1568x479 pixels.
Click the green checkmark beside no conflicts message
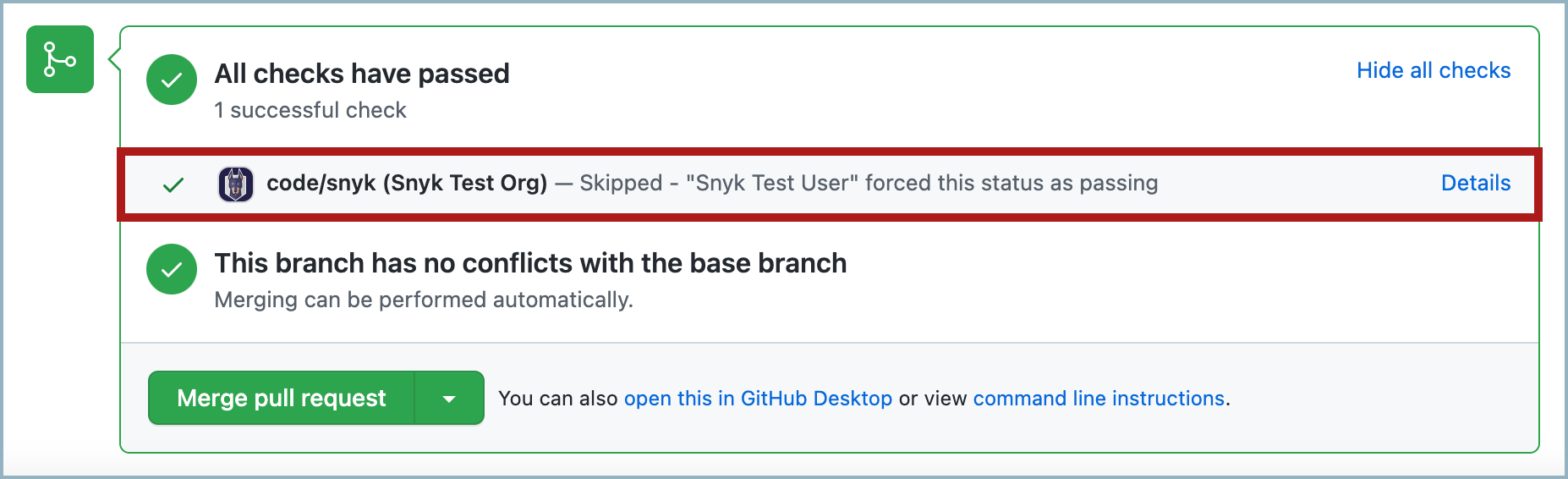[x=172, y=269]
